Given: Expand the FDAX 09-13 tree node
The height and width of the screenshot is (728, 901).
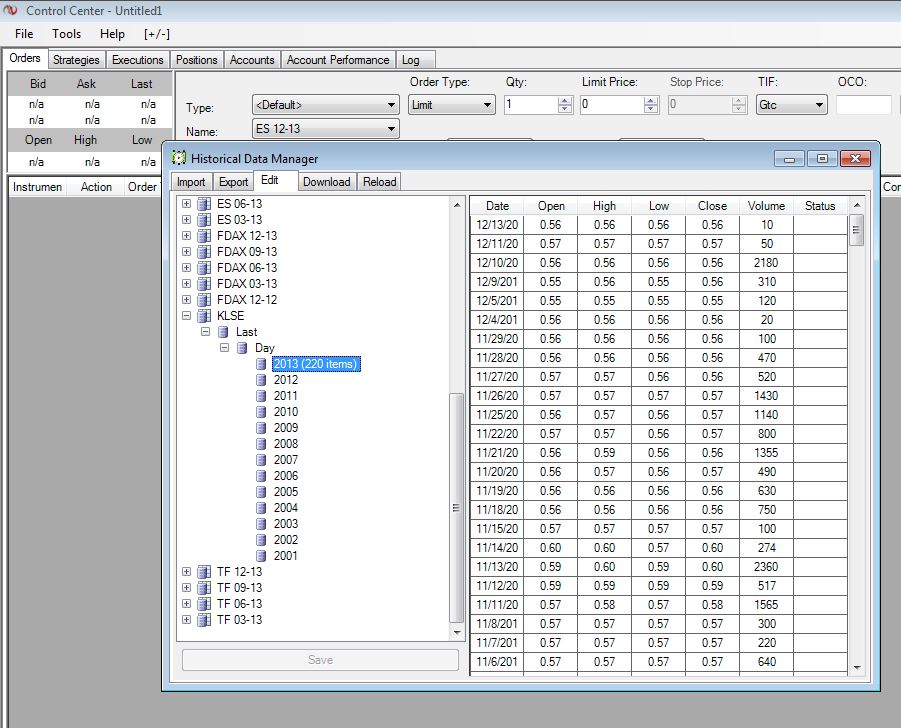Looking at the screenshot, I should click(186, 252).
